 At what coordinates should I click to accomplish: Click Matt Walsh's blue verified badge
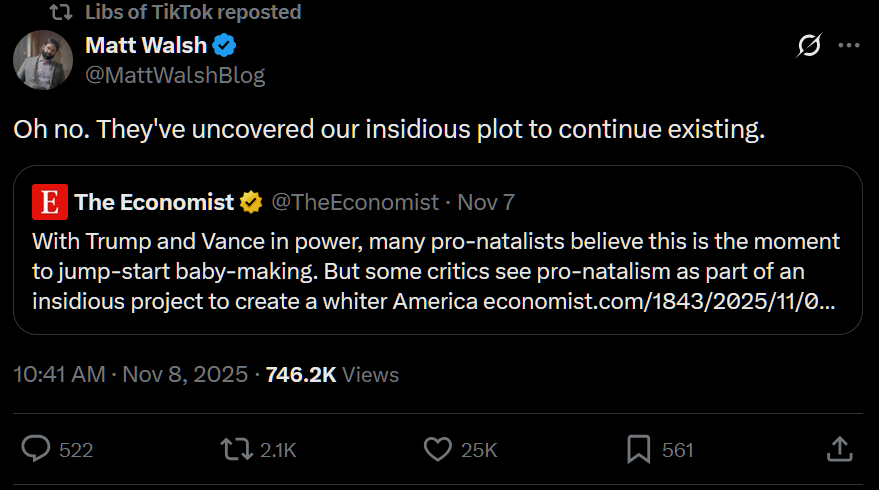click(226, 45)
